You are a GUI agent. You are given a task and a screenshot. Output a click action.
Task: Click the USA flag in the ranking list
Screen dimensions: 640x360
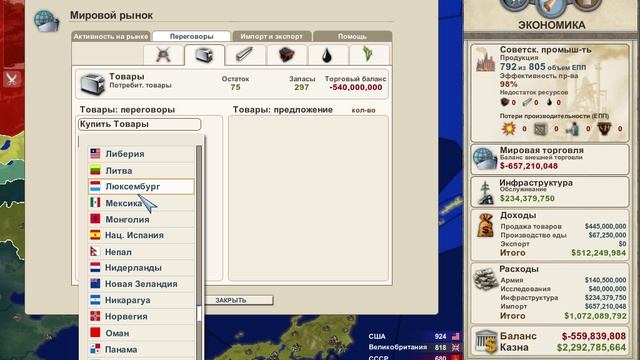pos(456,336)
